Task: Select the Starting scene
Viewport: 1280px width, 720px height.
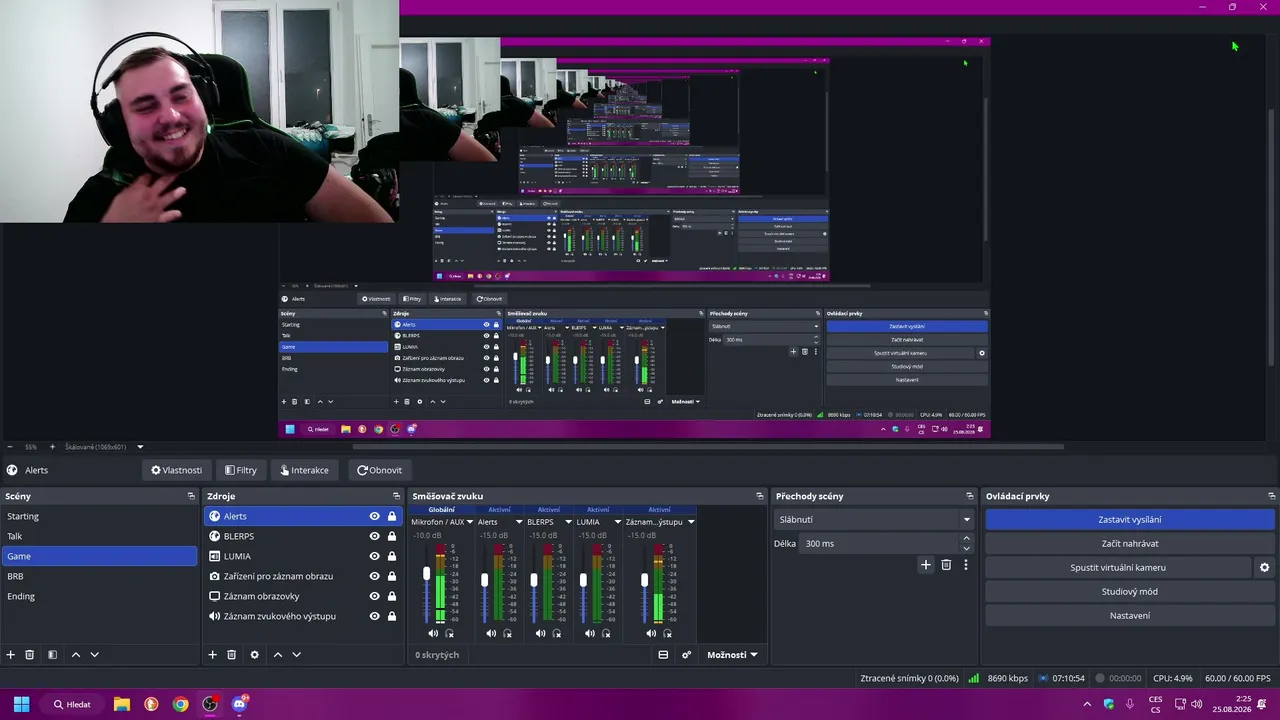Action: tap(99, 516)
